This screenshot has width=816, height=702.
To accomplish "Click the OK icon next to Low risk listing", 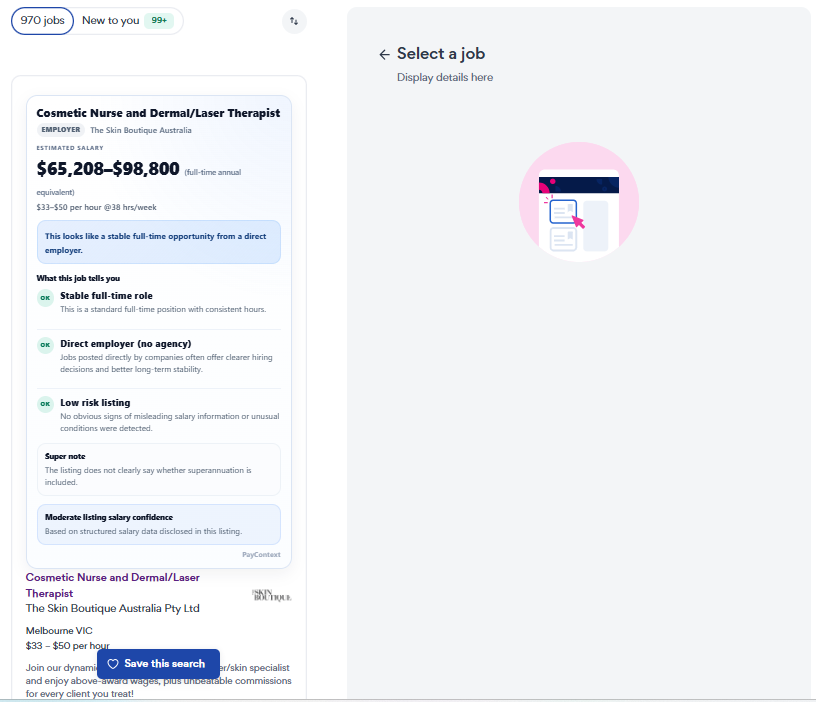I will pyautogui.click(x=44, y=403).
